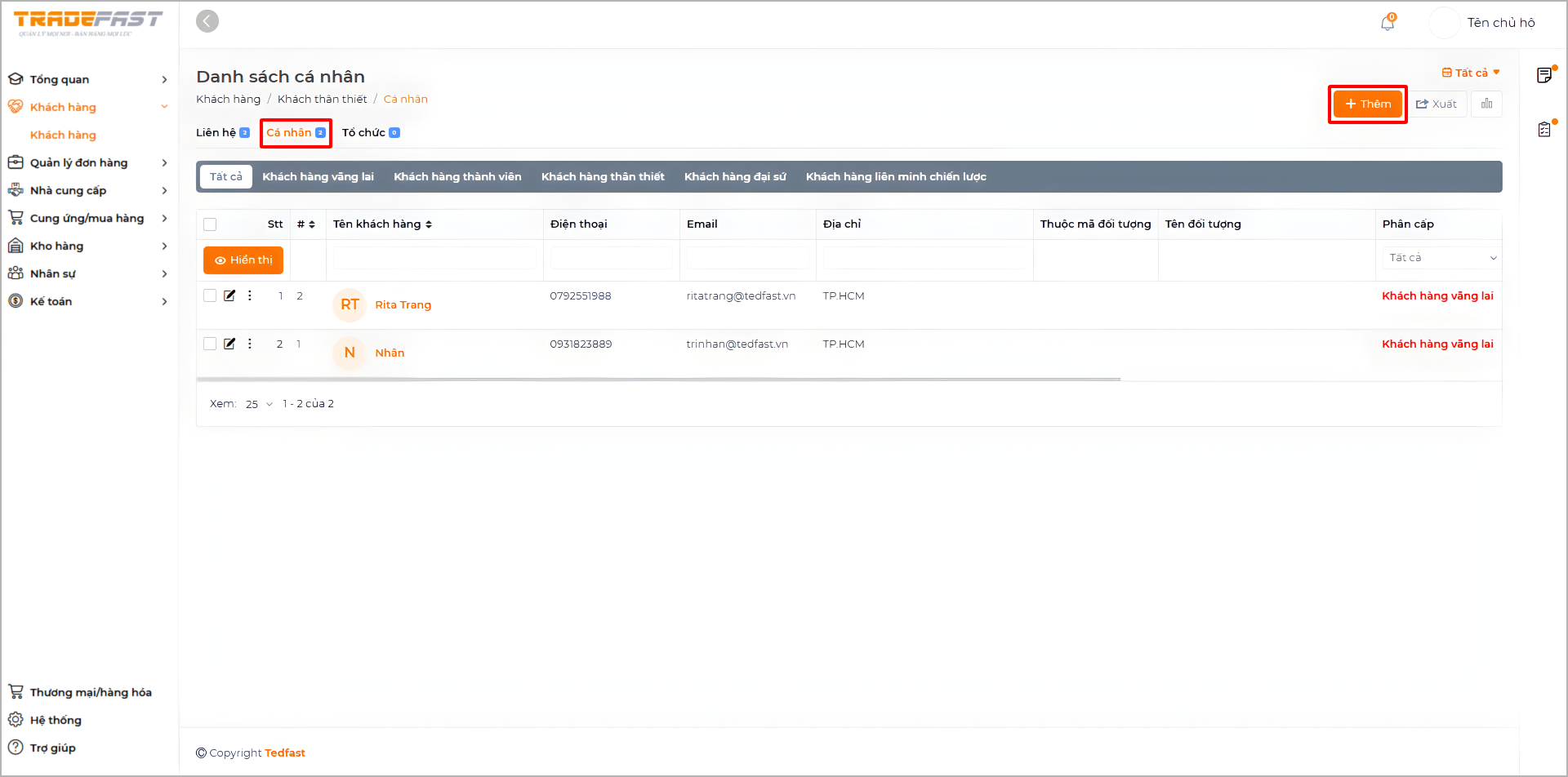This screenshot has height=777, width=1568.
Task: Click the RT avatar of Rita Trang
Action: point(350,304)
